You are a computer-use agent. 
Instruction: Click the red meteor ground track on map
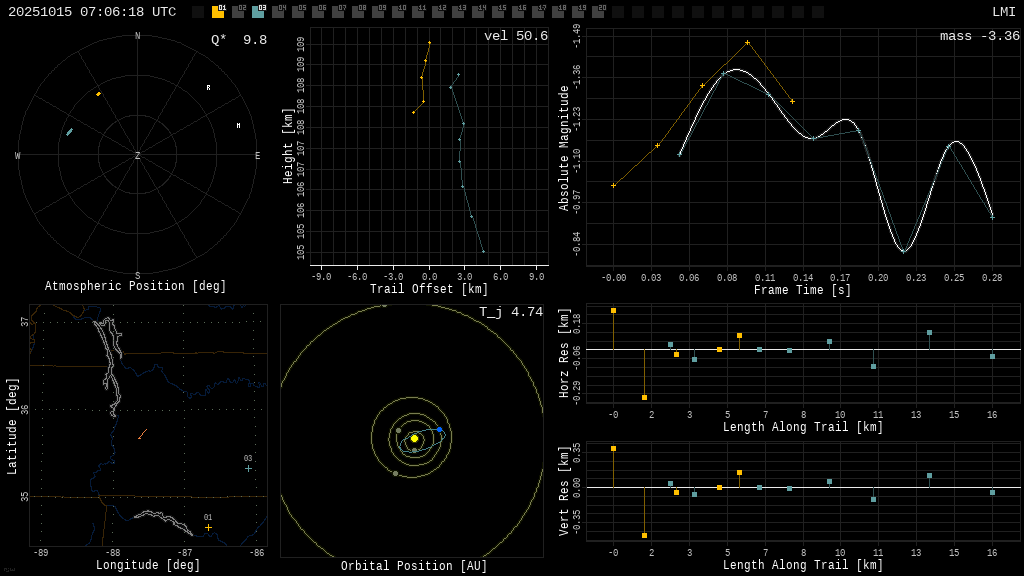(x=142, y=434)
